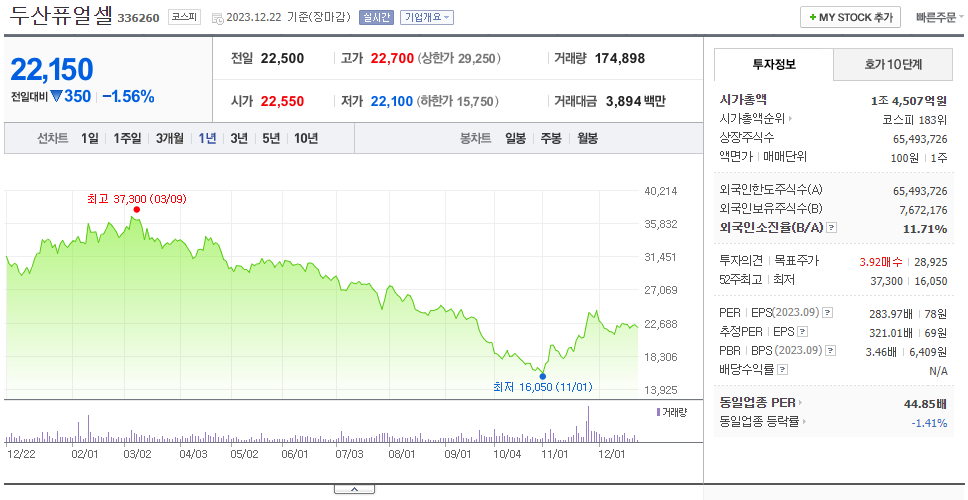Click the 두산퓨얼셀 stock name
968x500 pixels.
[62, 15]
